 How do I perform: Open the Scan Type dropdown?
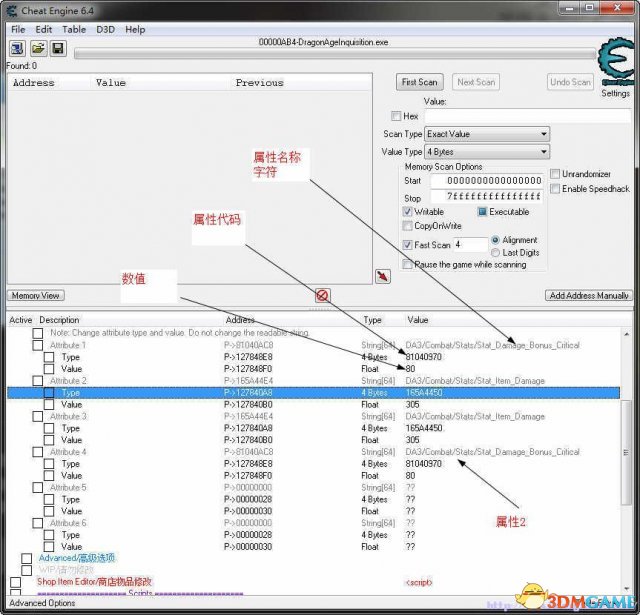point(487,134)
